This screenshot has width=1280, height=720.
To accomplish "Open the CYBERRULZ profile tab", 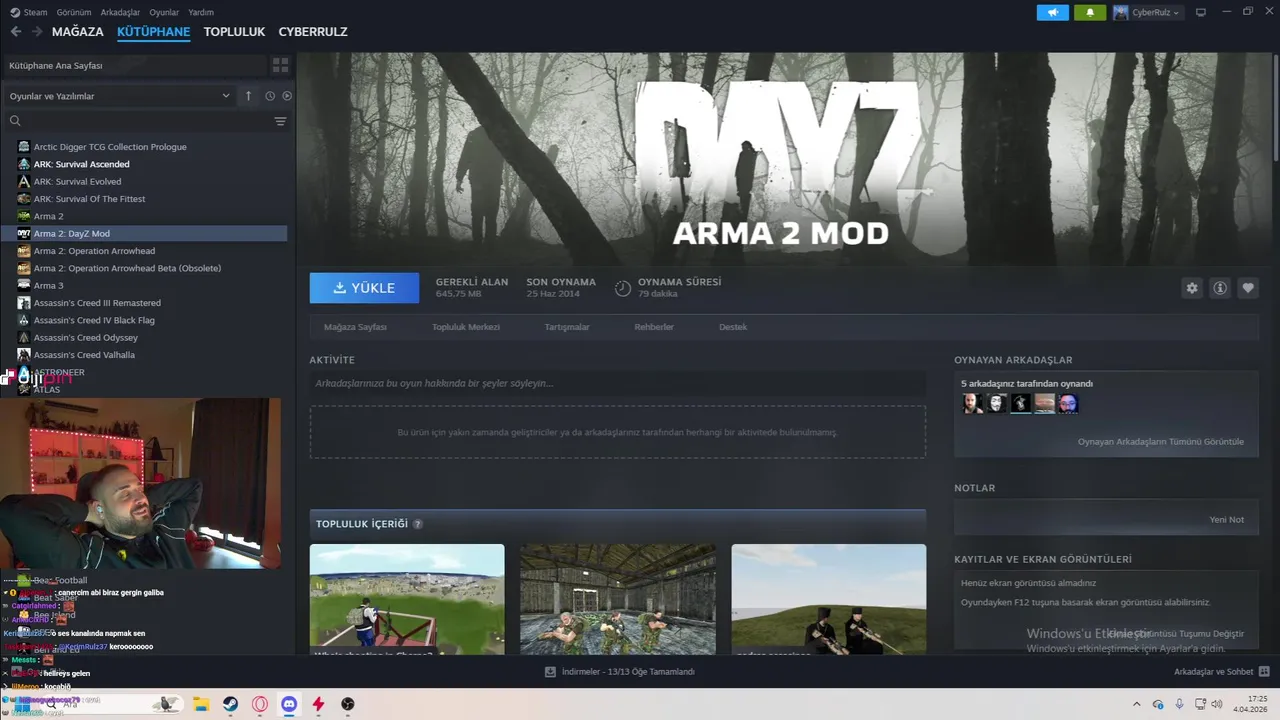I will tap(313, 32).
